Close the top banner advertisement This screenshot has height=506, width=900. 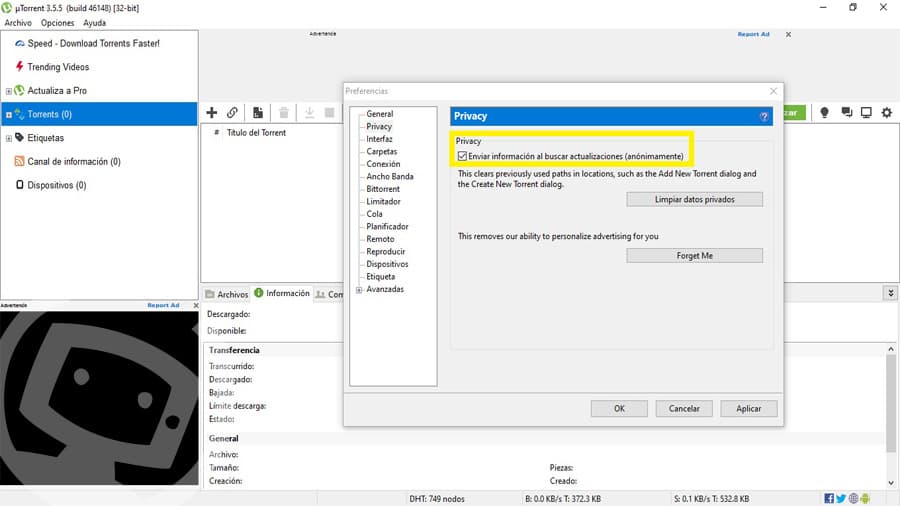(788, 34)
